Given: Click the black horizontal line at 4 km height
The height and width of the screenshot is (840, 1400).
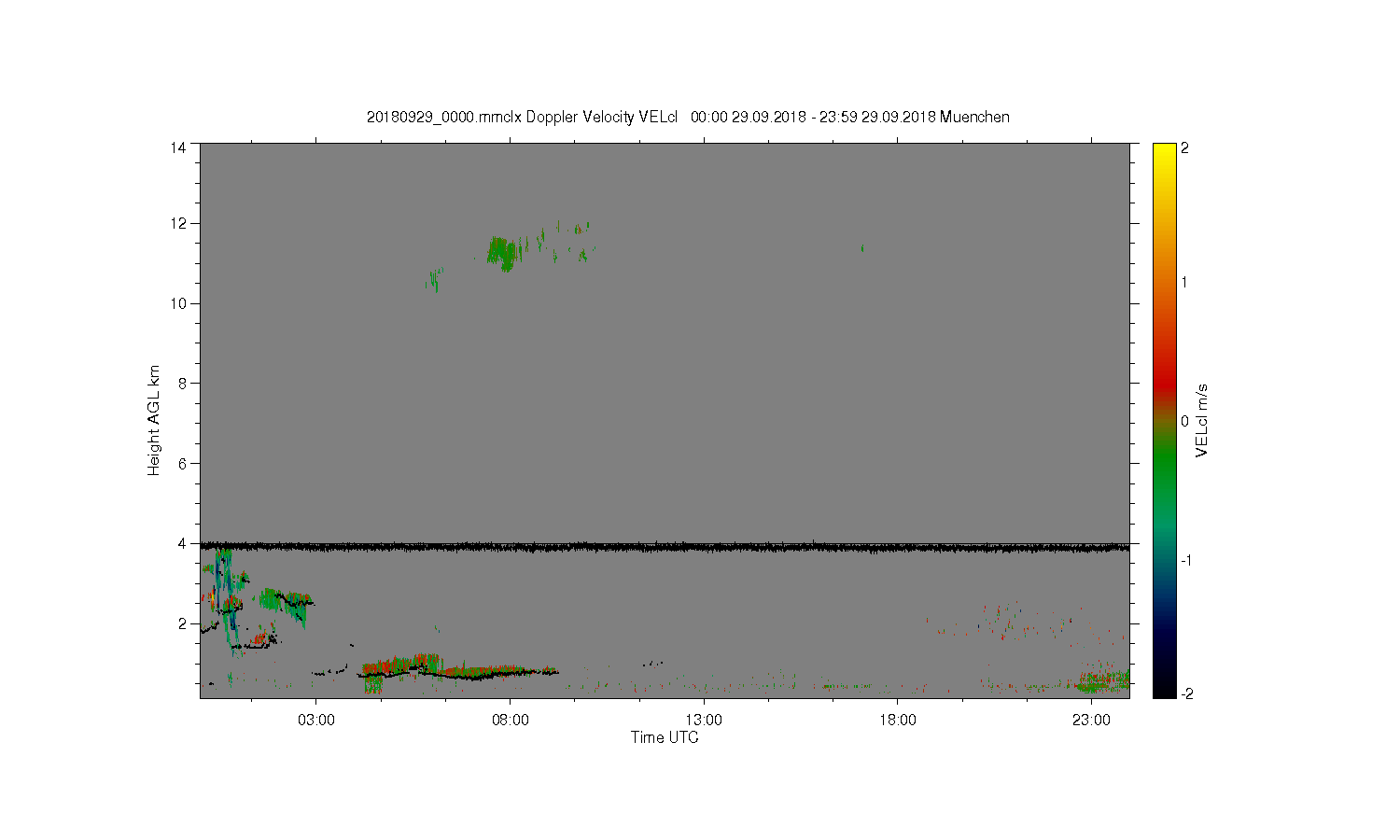Looking at the screenshot, I should point(665,547).
